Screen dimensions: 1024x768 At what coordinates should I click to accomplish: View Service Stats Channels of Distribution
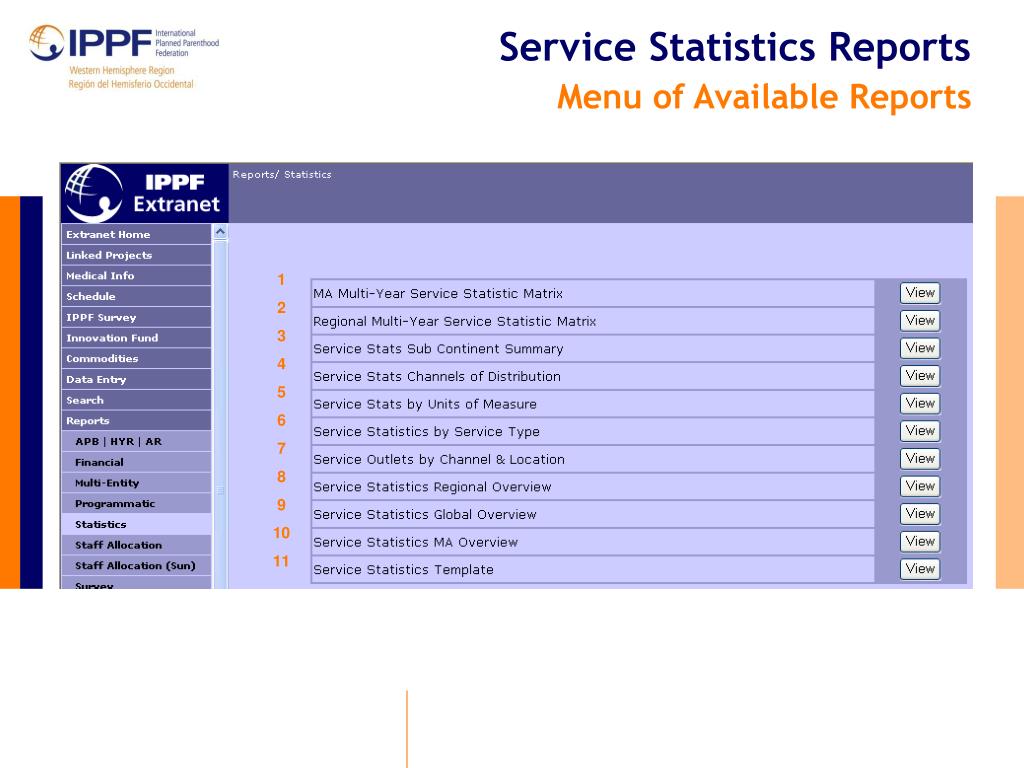920,376
